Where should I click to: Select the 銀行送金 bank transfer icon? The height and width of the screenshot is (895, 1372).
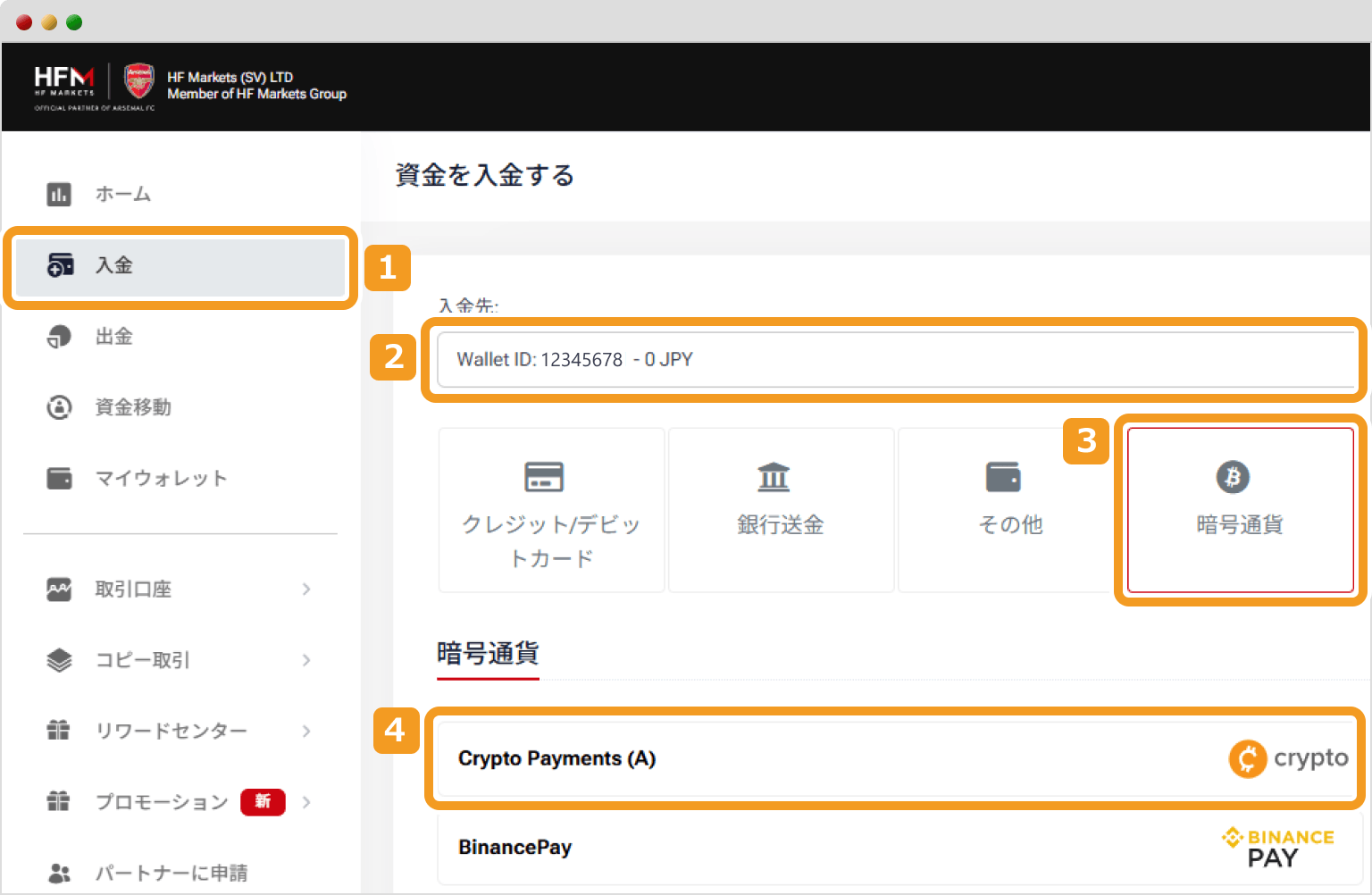click(x=780, y=476)
